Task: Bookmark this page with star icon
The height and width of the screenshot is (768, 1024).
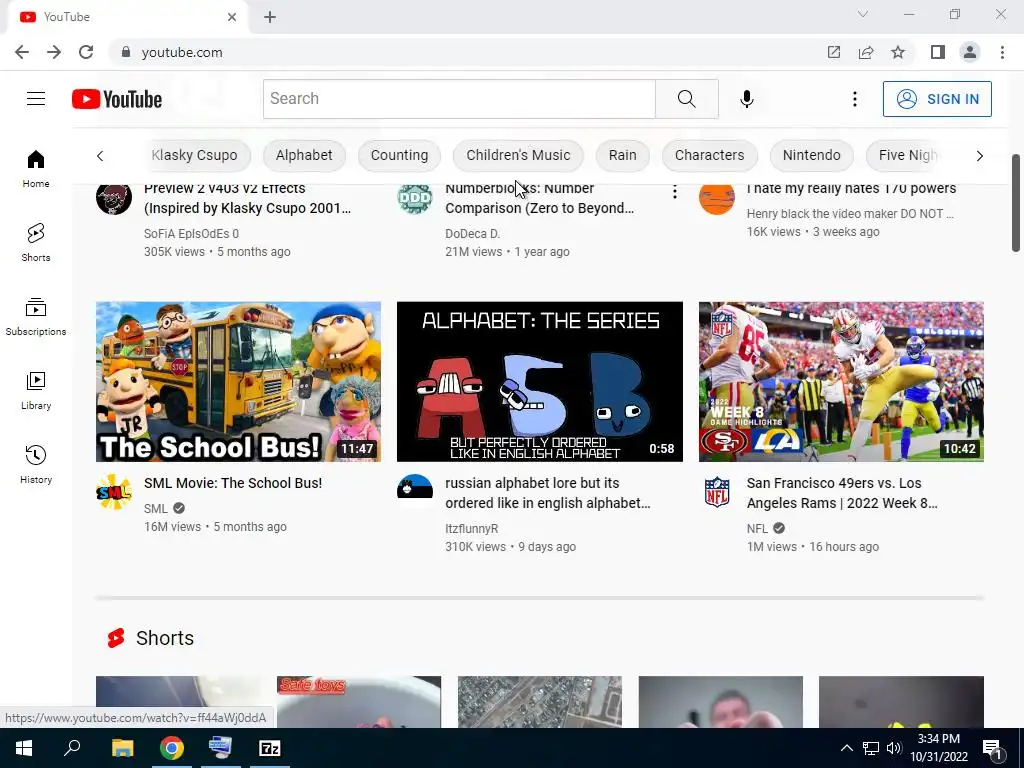Action: [x=898, y=52]
